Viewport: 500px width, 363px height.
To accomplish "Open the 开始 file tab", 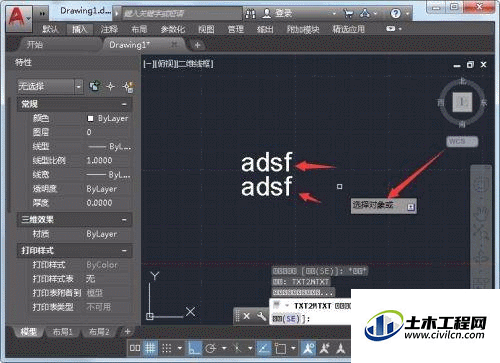I will (35, 45).
